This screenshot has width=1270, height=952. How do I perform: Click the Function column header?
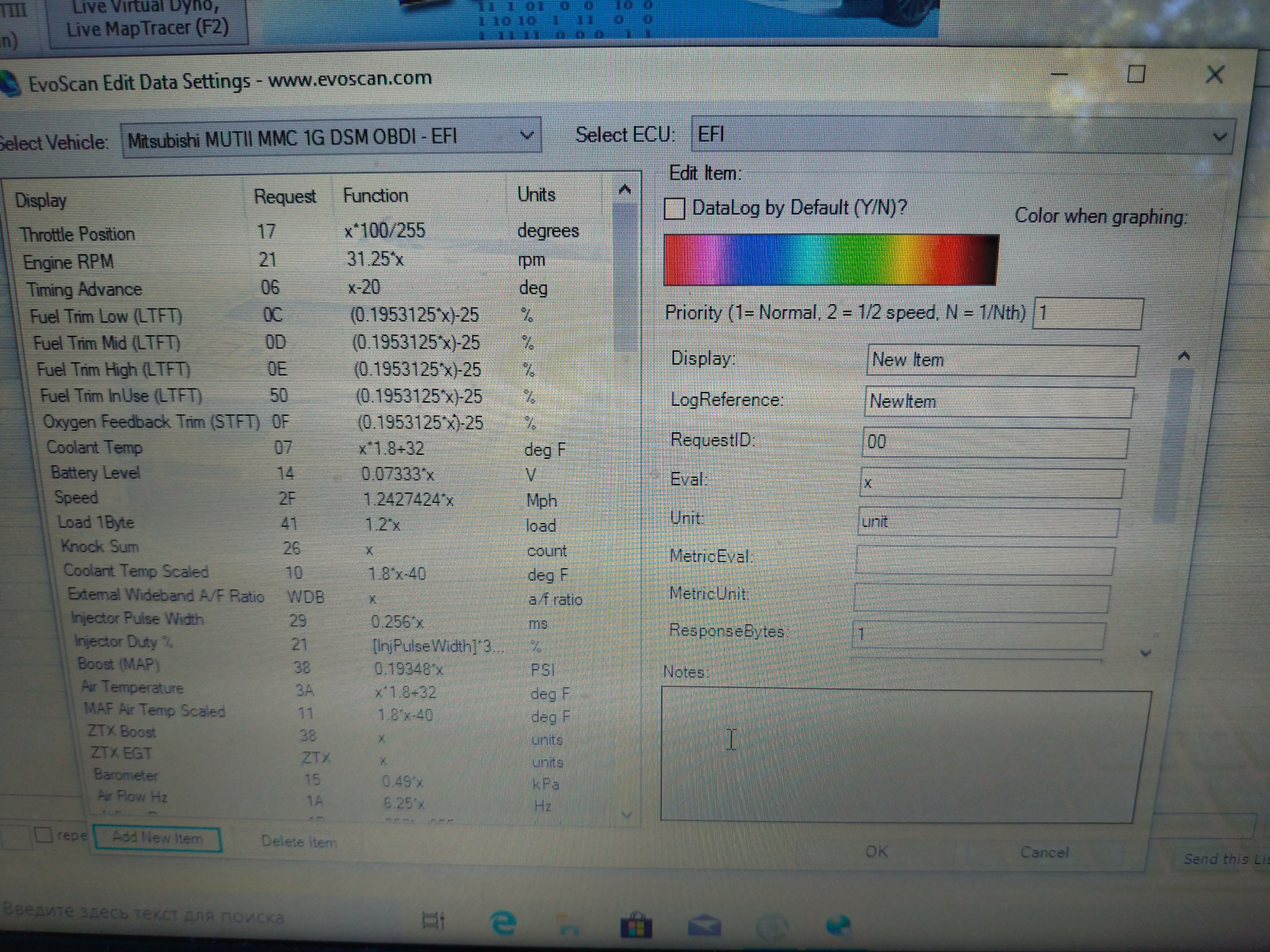click(418, 196)
